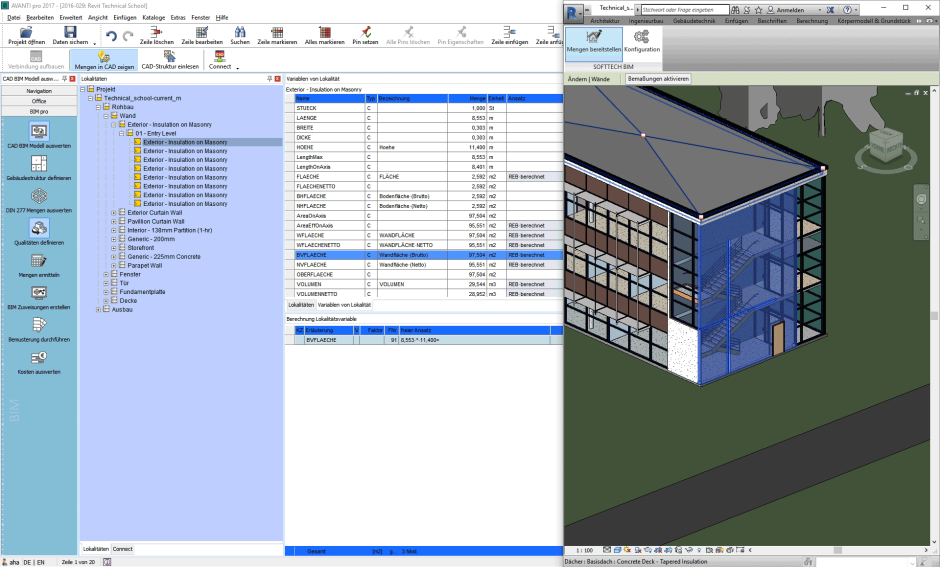Image resolution: width=940 pixels, height=567 pixels.
Task: Open the Extras menu
Action: click(178, 17)
